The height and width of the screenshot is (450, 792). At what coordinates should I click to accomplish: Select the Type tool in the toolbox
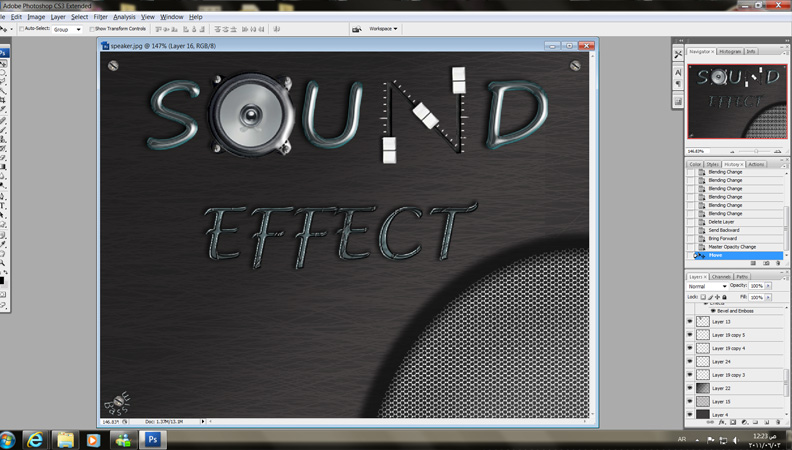pyautogui.click(x=3, y=206)
